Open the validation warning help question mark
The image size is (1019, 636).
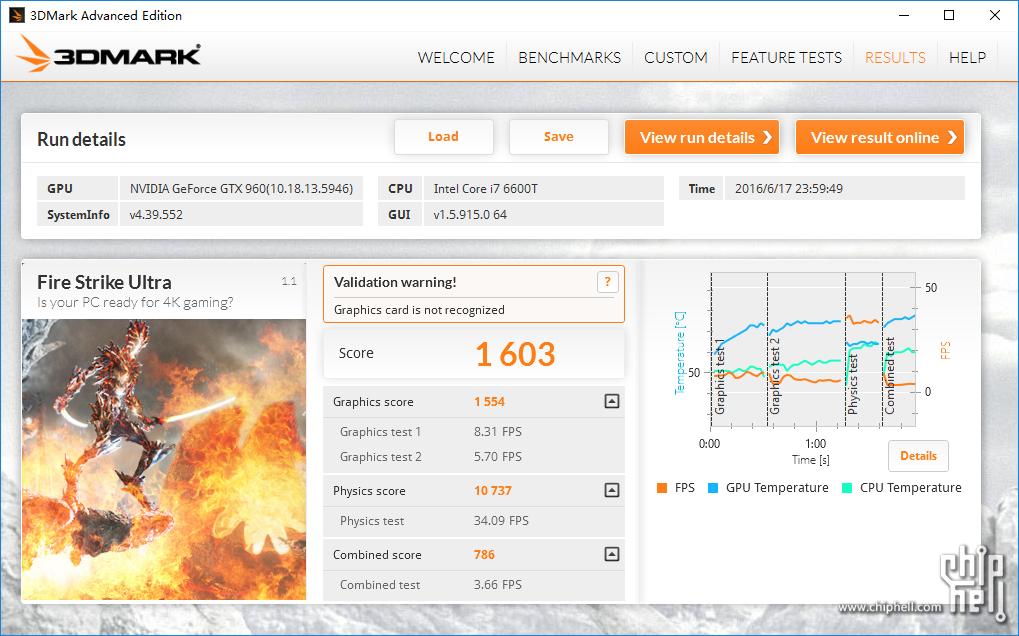tap(608, 282)
